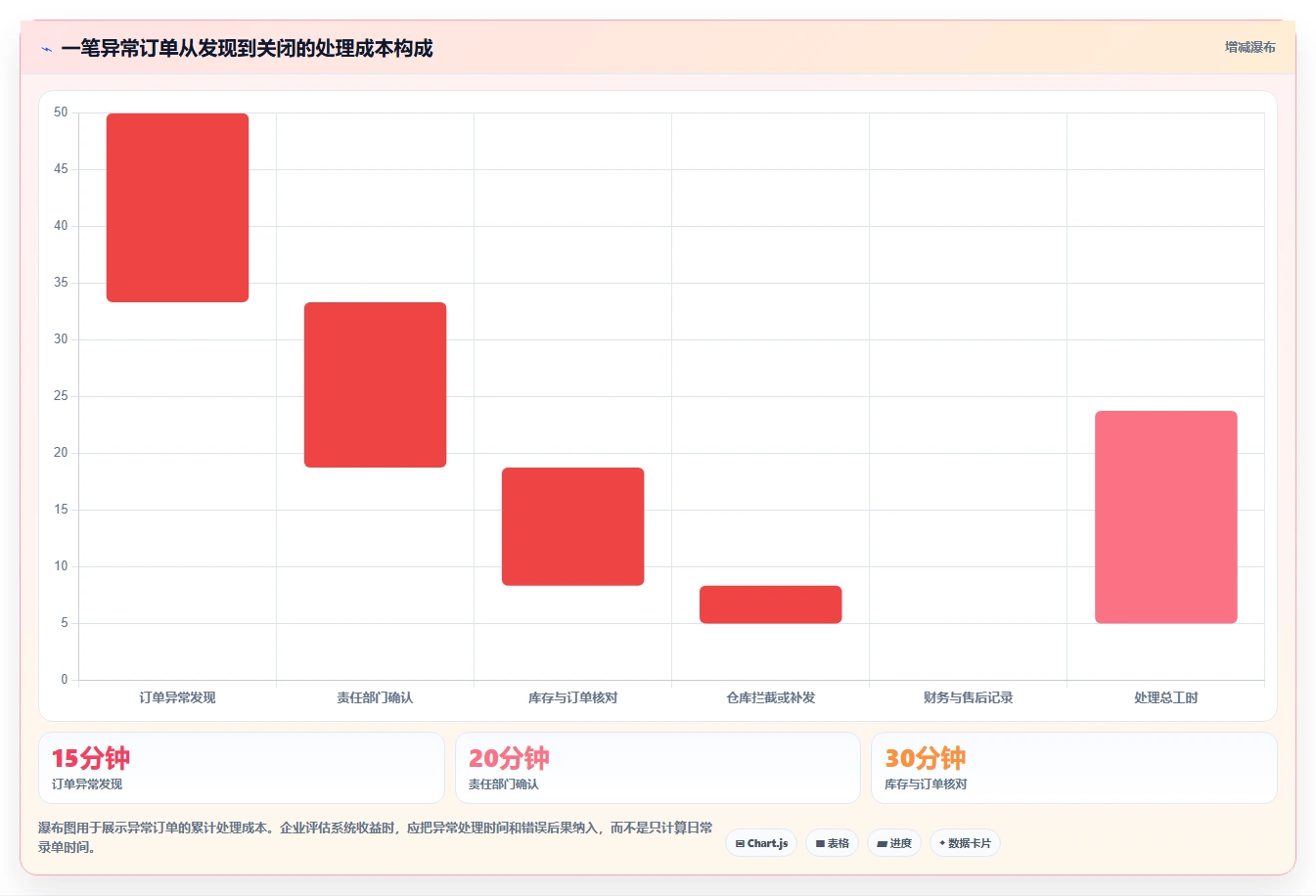The image size is (1316, 896).
Task: Click the x-axis label 库存与订单核对
Action: pyautogui.click(x=572, y=697)
